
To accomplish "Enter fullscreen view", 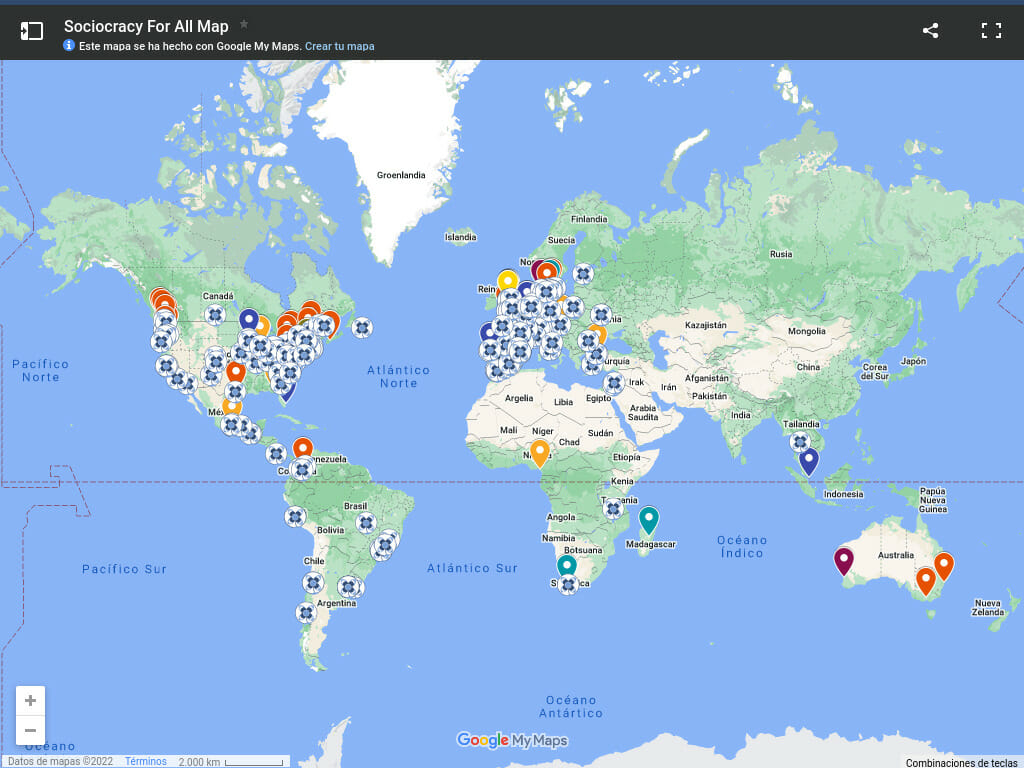I will click(x=991, y=30).
